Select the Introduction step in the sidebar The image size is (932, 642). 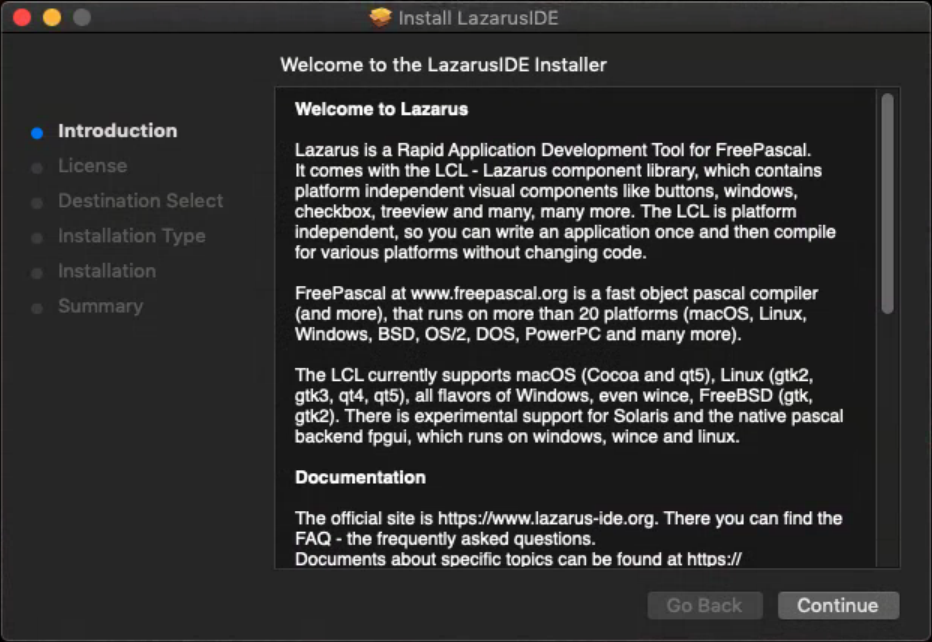coord(118,131)
